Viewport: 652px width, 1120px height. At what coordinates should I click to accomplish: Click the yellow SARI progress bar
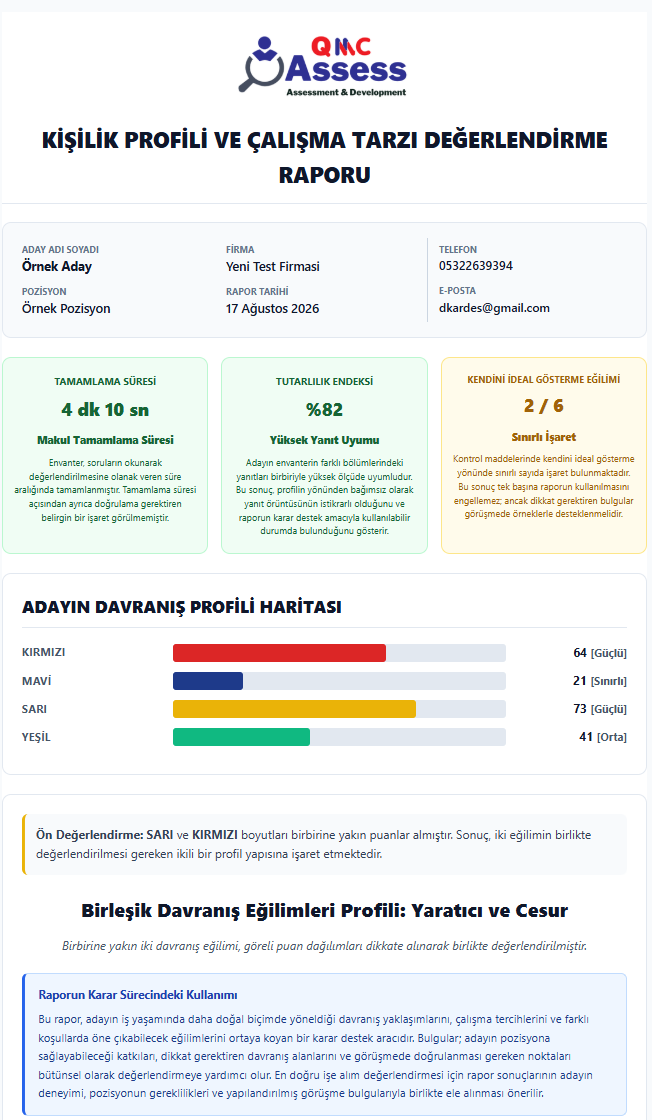(x=339, y=709)
